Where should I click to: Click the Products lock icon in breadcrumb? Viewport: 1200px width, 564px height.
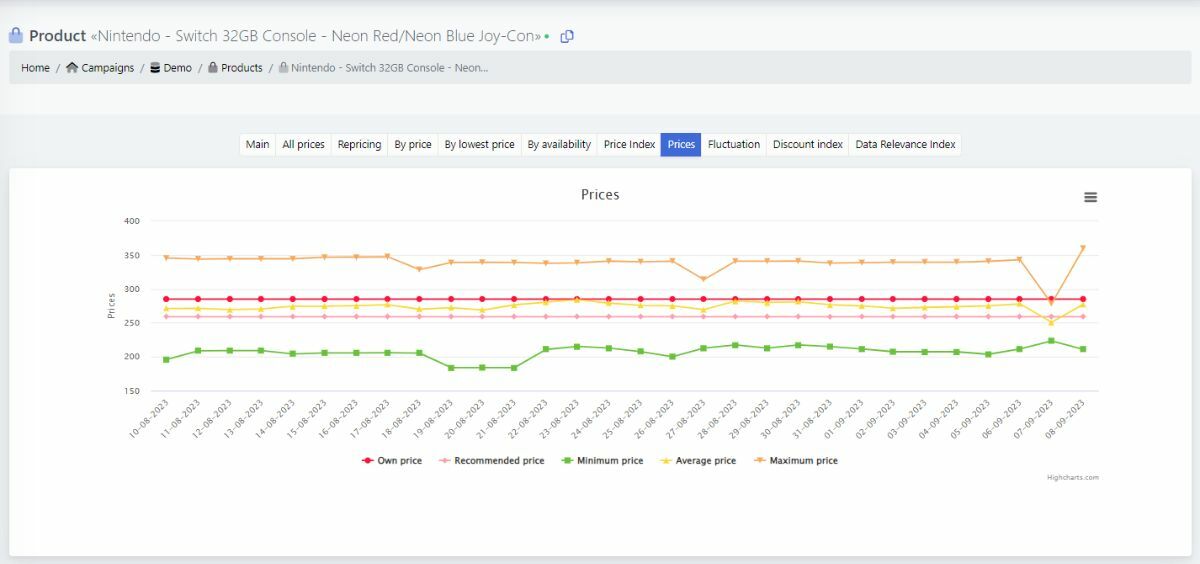pos(213,68)
